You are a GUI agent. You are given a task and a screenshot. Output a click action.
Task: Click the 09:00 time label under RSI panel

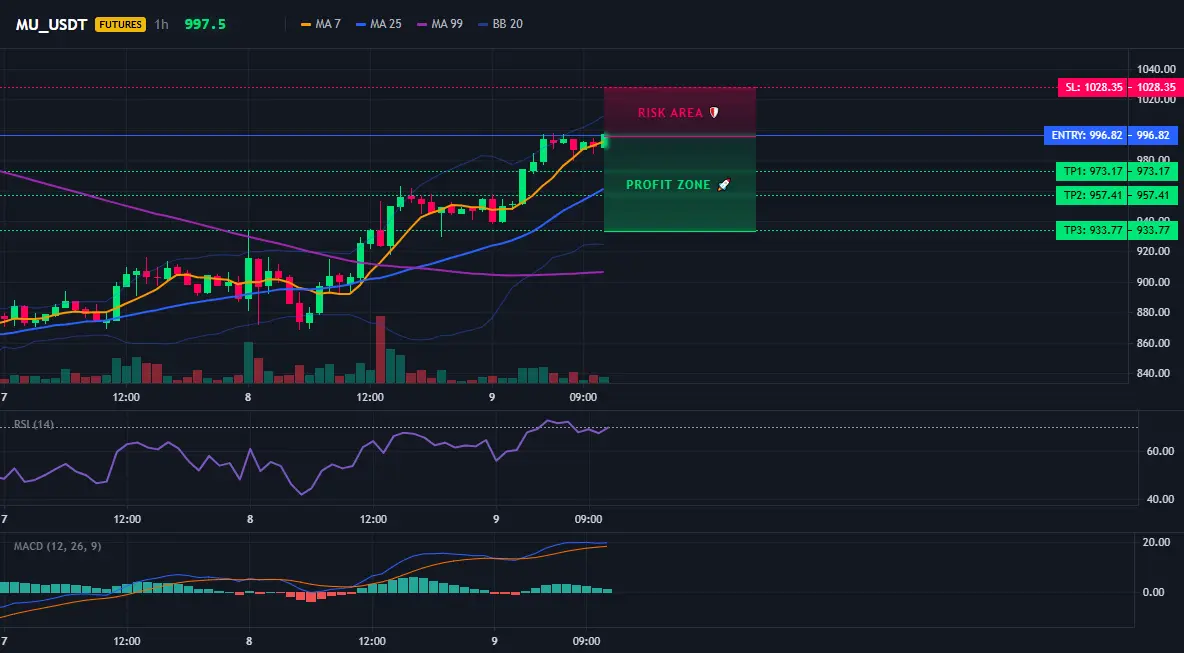click(x=587, y=519)
